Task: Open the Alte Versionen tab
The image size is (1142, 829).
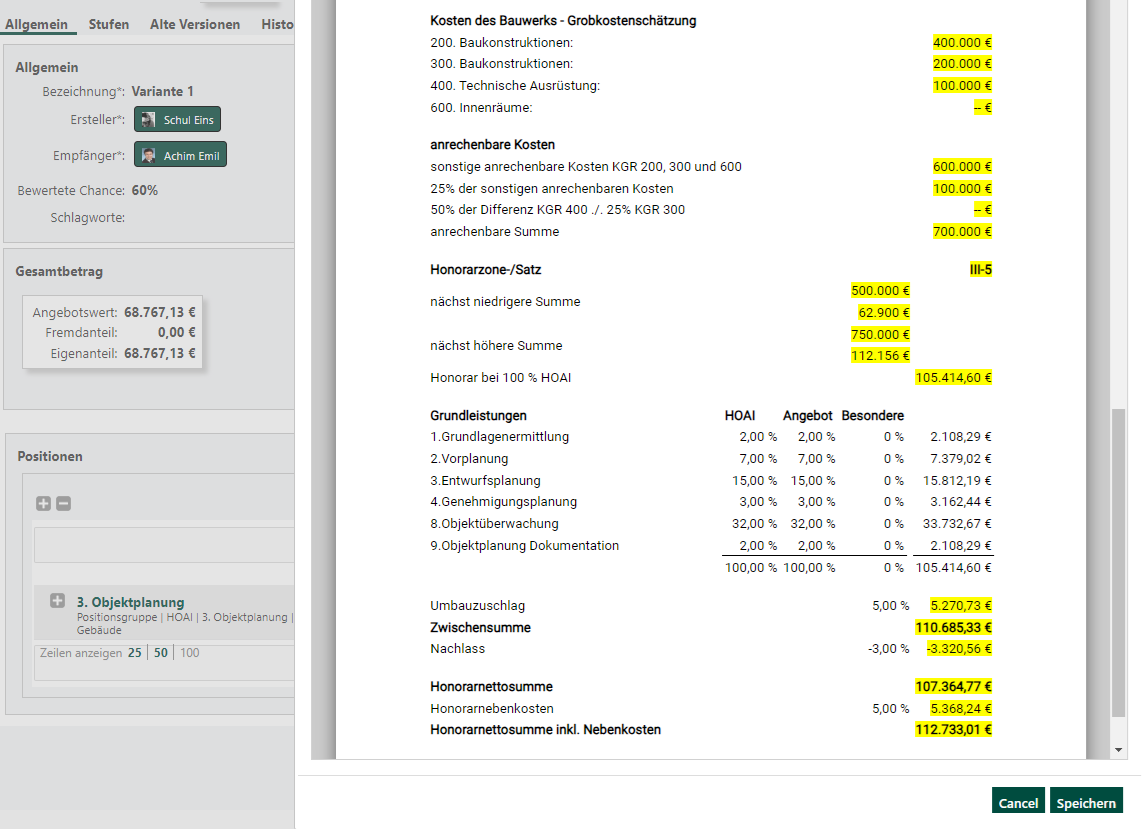Action: point(194,24)
